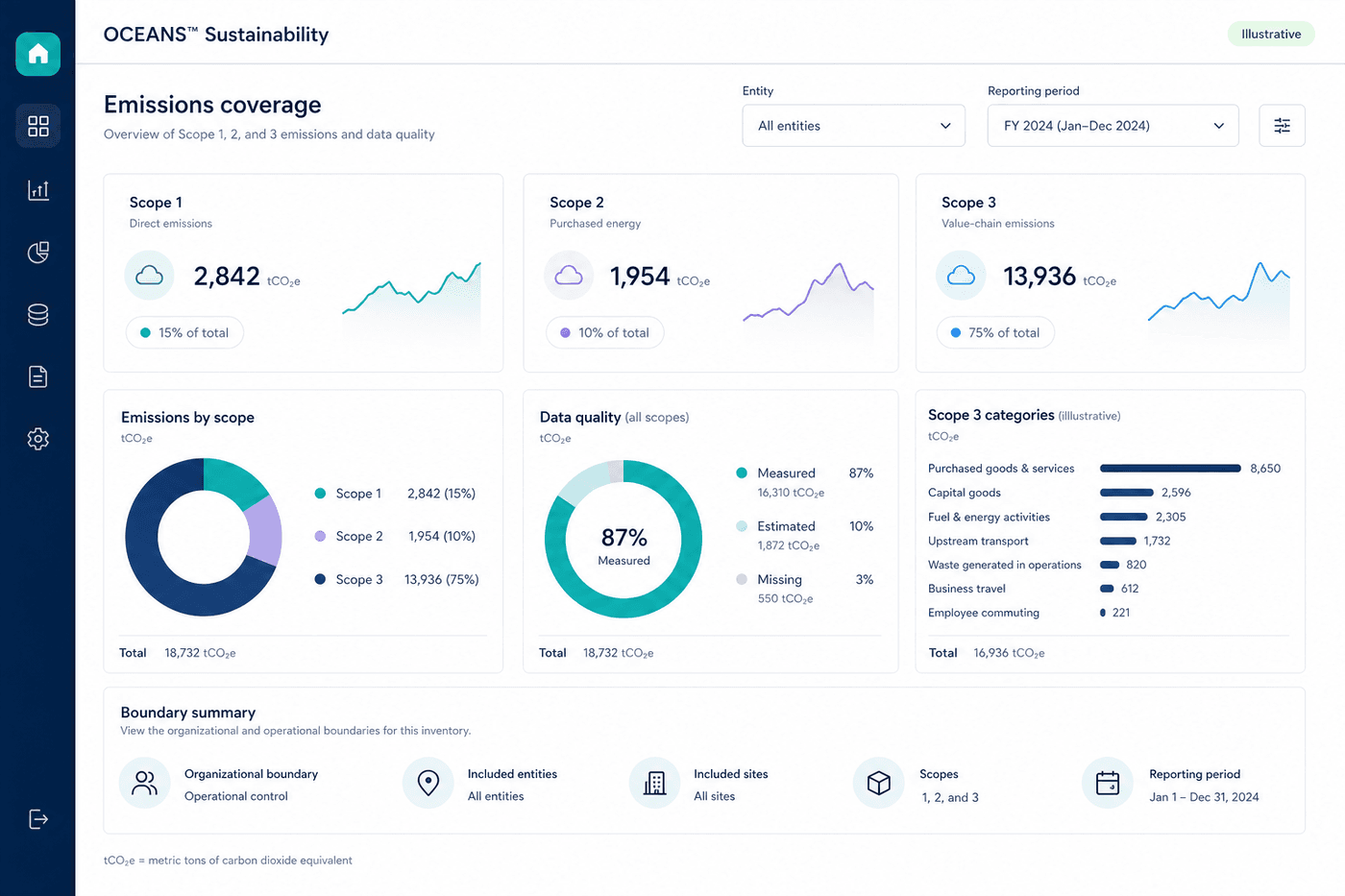This screenshot has width=1345, height=896.
Task: Click the 2,596 Capital goods value
Action: point(1176,493)
